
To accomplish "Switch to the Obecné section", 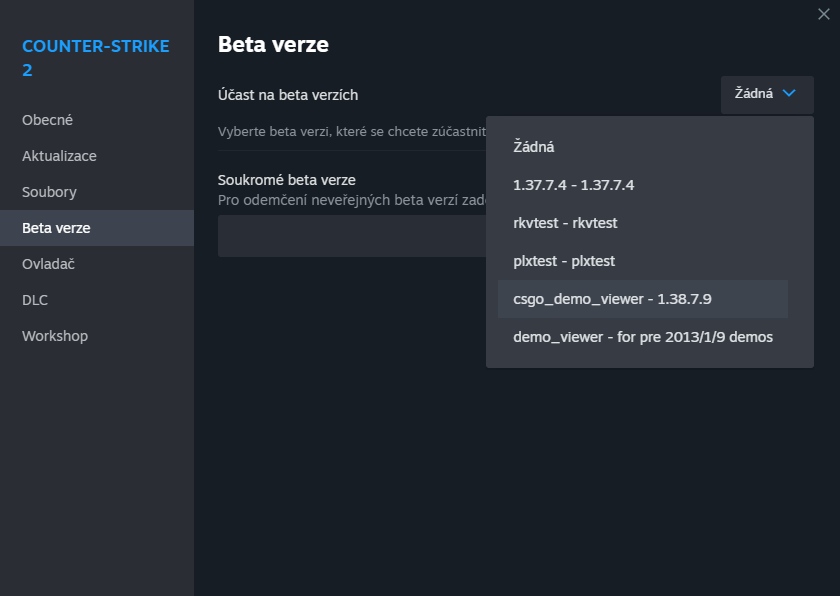I will click(x=47, y=119).
